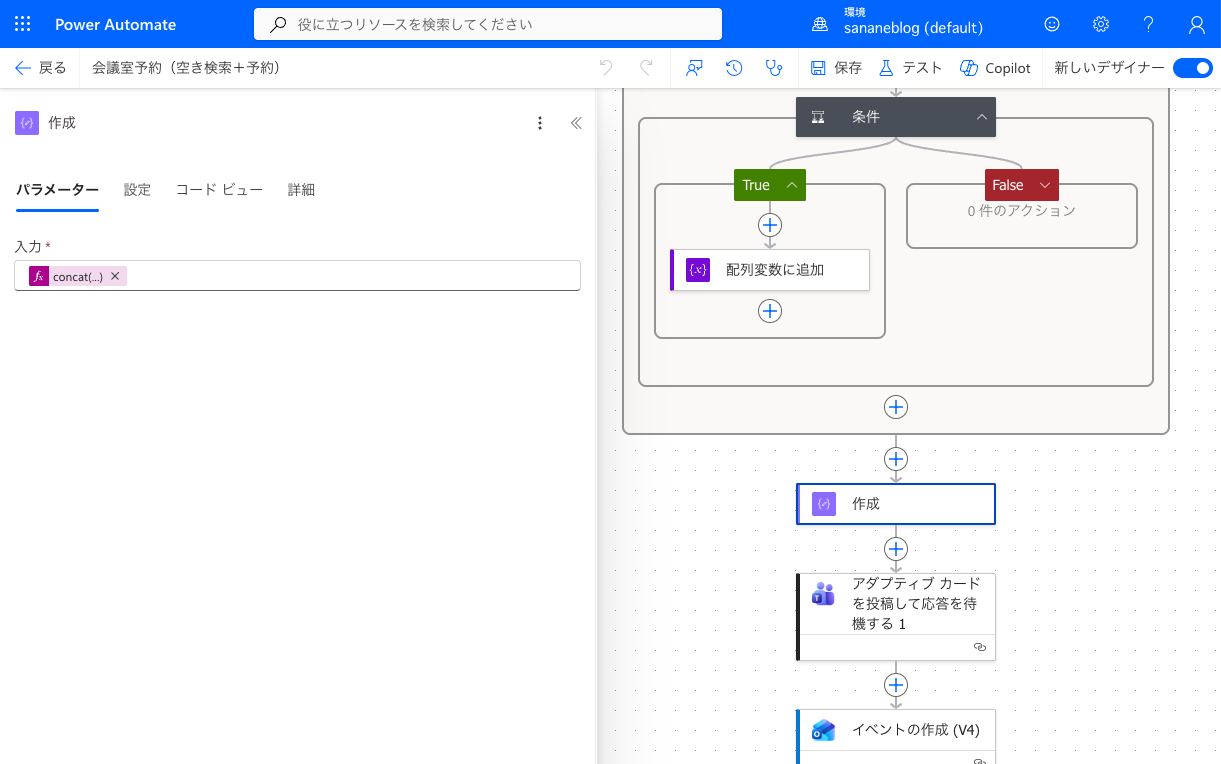Click the compose icon in panel header
The width and height of the screenshot is (1221, 764).
coord(27,123)
